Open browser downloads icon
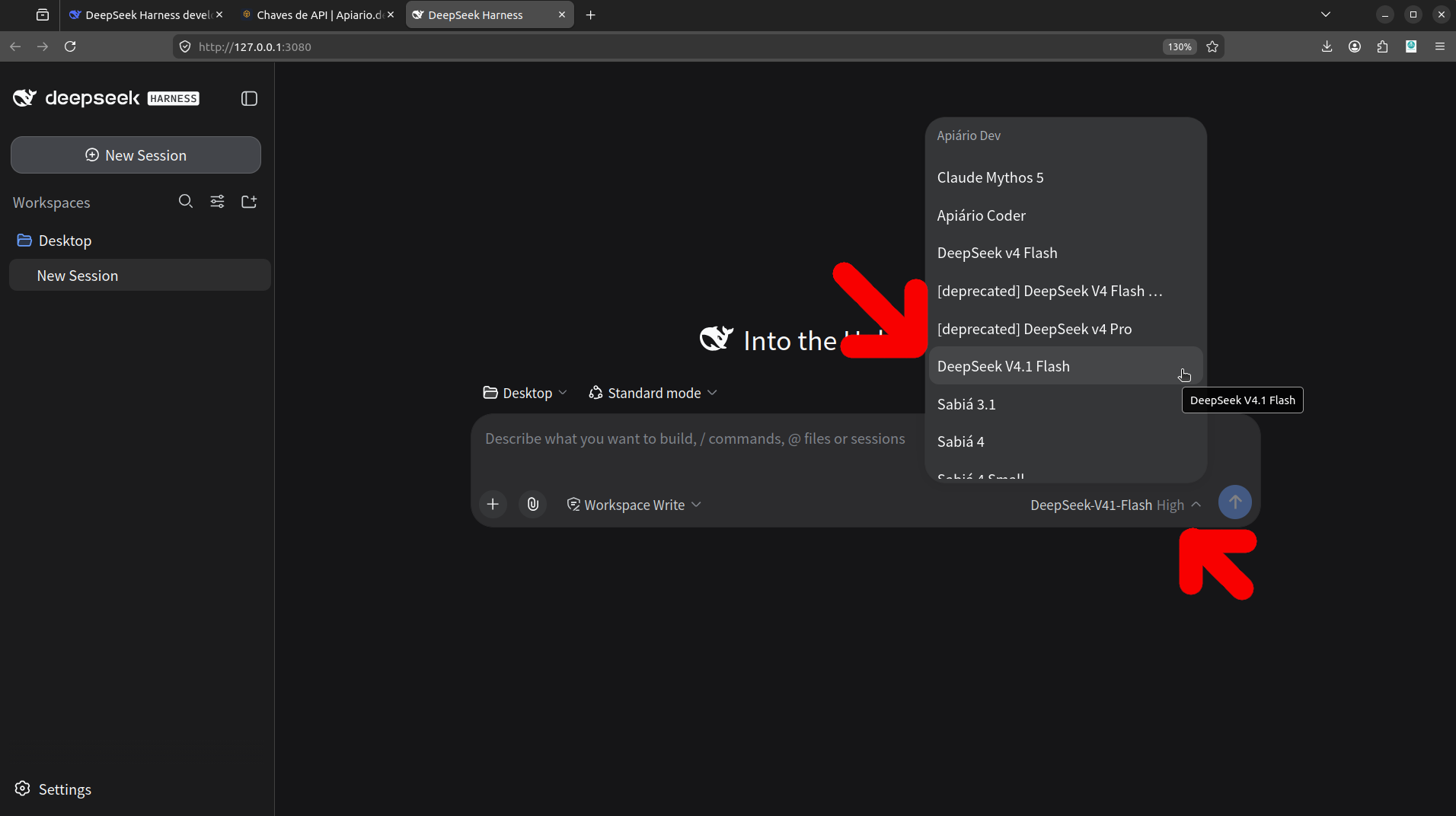Viewport: 1456px width, 816px height. tap(1327, 46)
